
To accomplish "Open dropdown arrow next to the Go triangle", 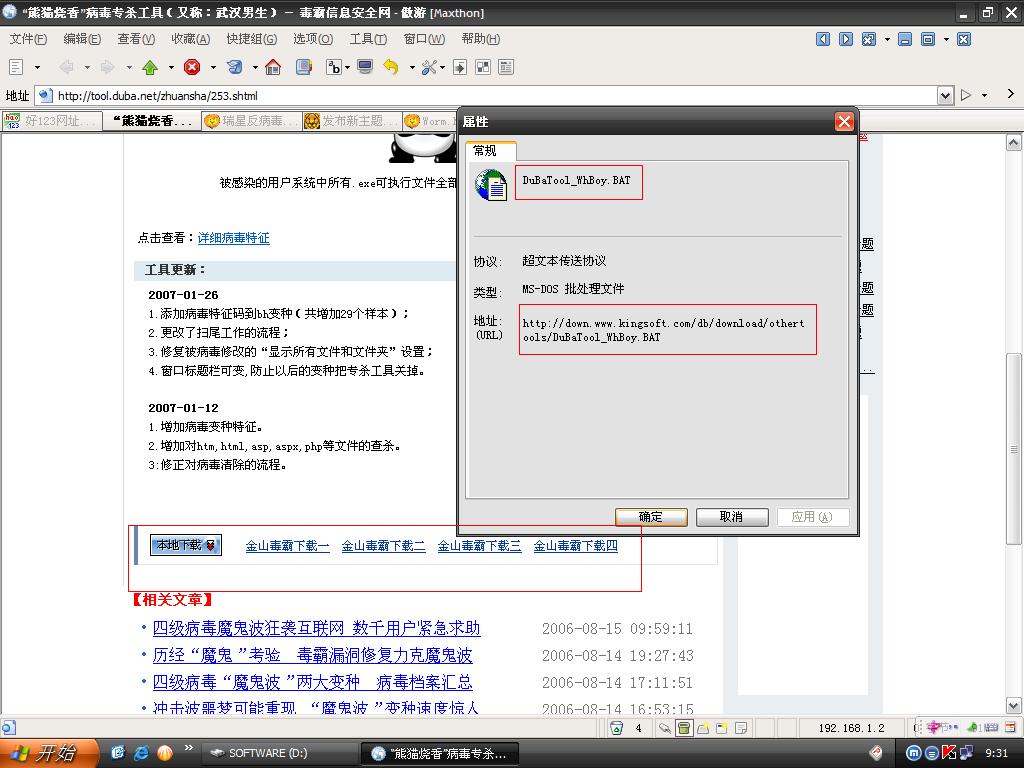I will 984,96.
